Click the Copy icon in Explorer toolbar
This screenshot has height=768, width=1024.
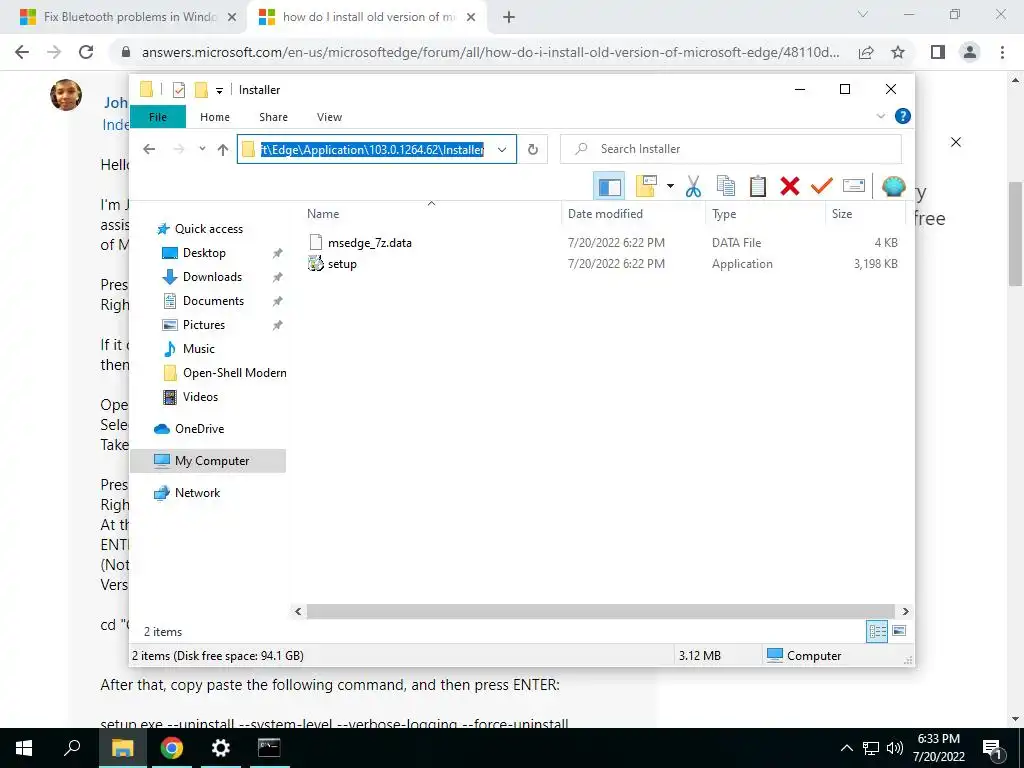[x=726, y=187]
